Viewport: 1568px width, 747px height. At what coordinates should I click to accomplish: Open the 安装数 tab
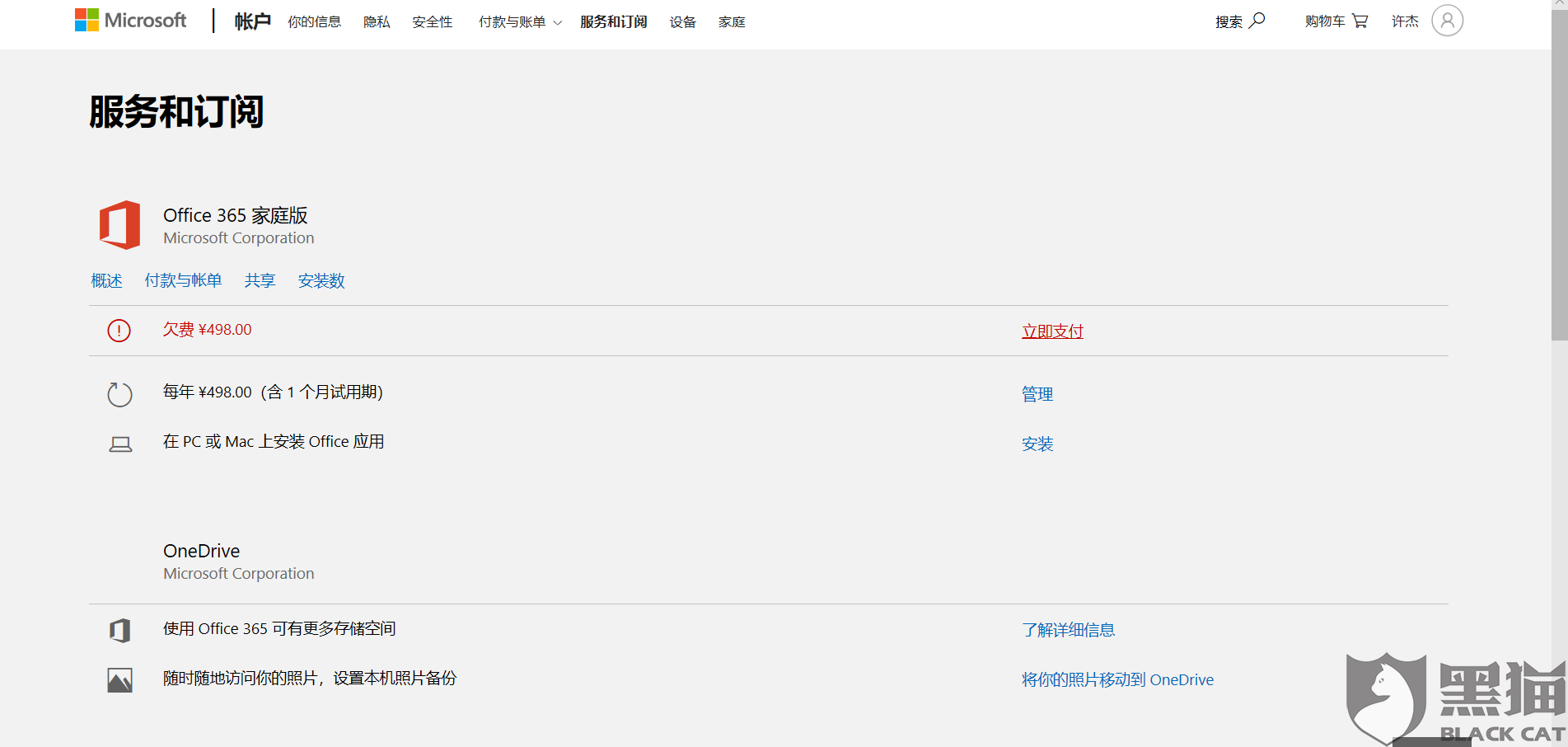point(321,280)
